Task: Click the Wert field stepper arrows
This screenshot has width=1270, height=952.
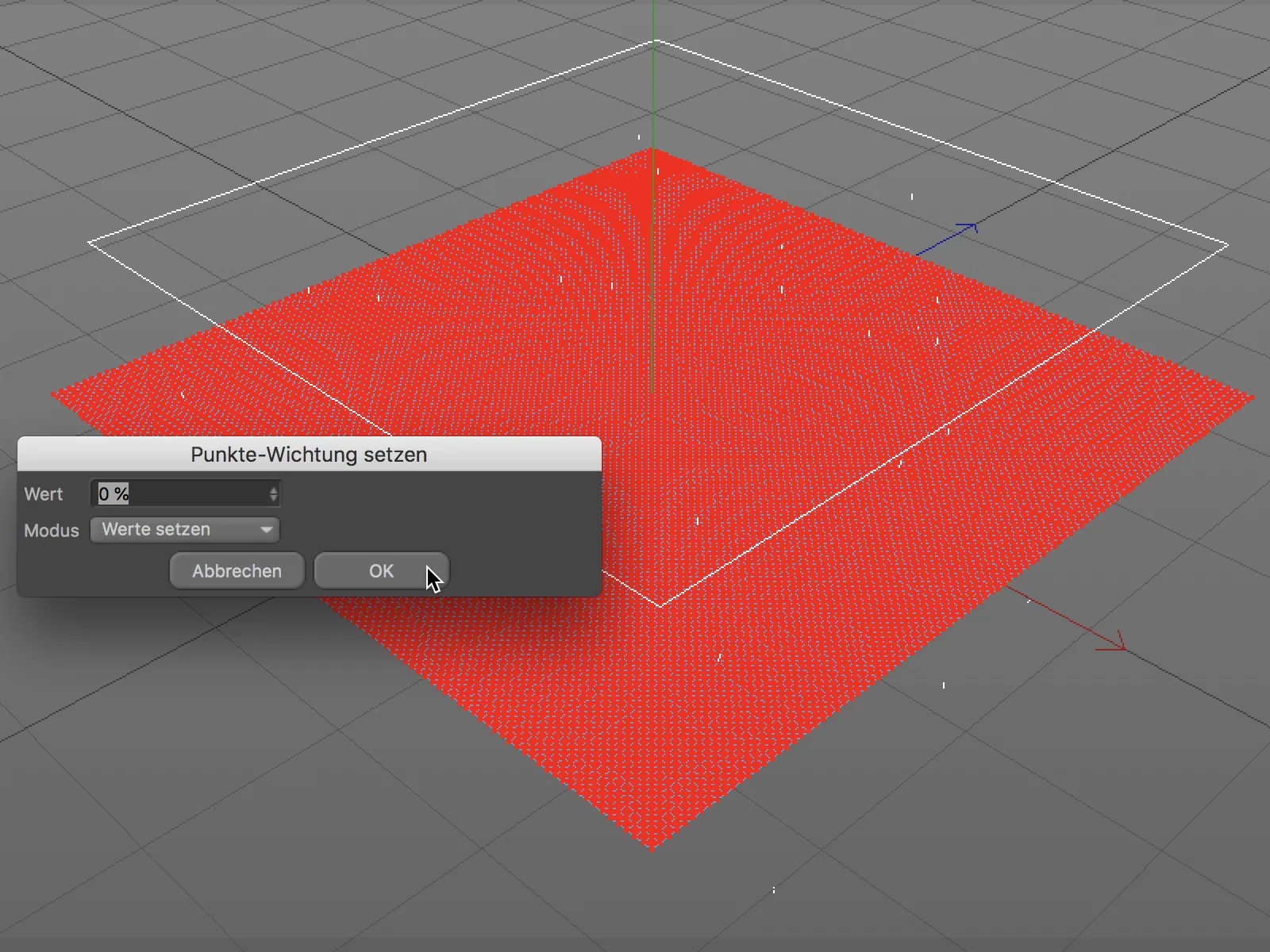Action: 273,493
